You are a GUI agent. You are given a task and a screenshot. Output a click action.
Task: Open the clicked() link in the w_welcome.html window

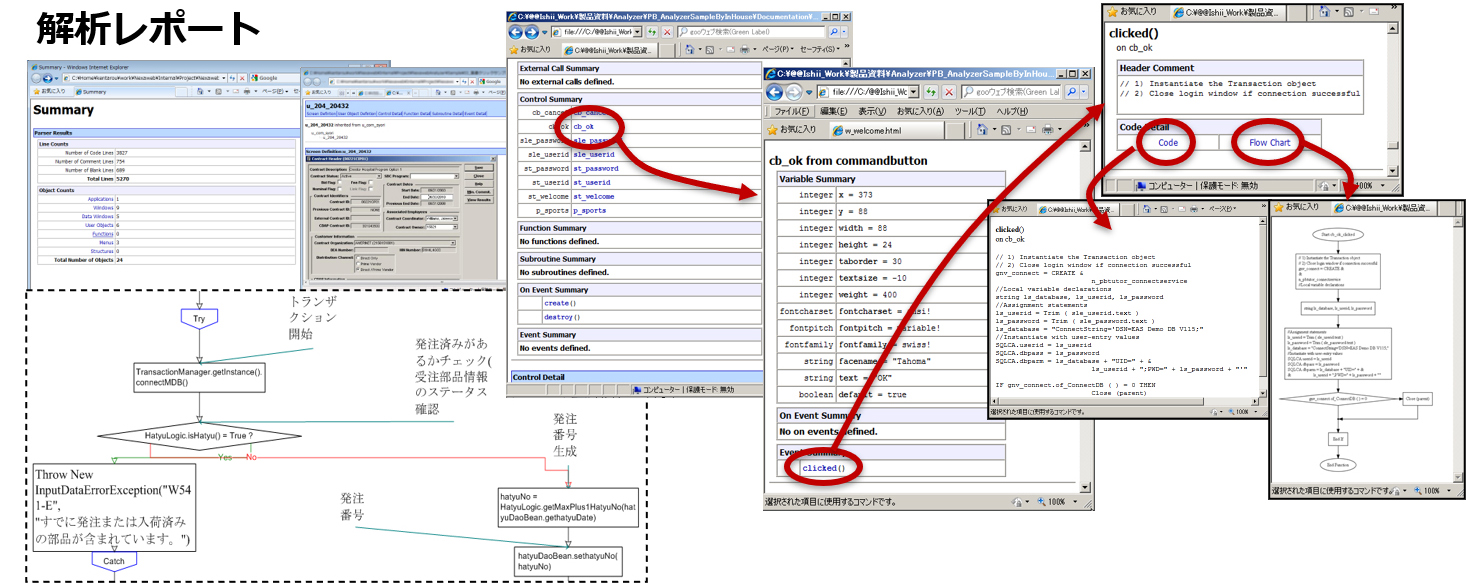[x=824, y=467]
